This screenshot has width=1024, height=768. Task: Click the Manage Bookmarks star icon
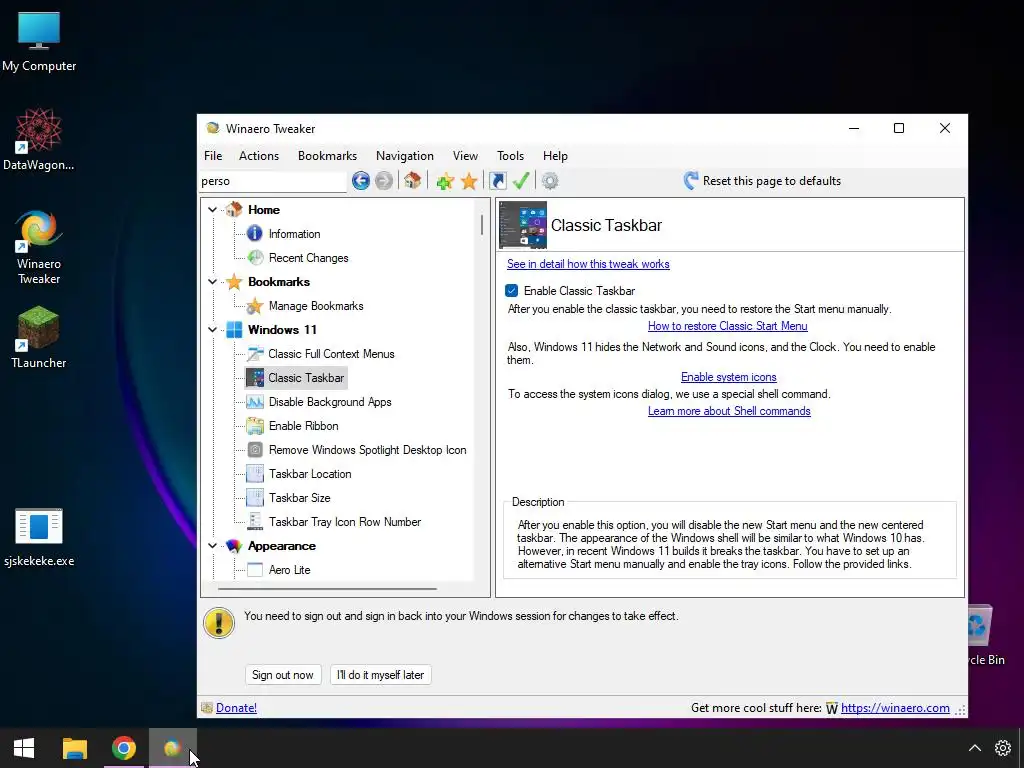click(255, 306)
